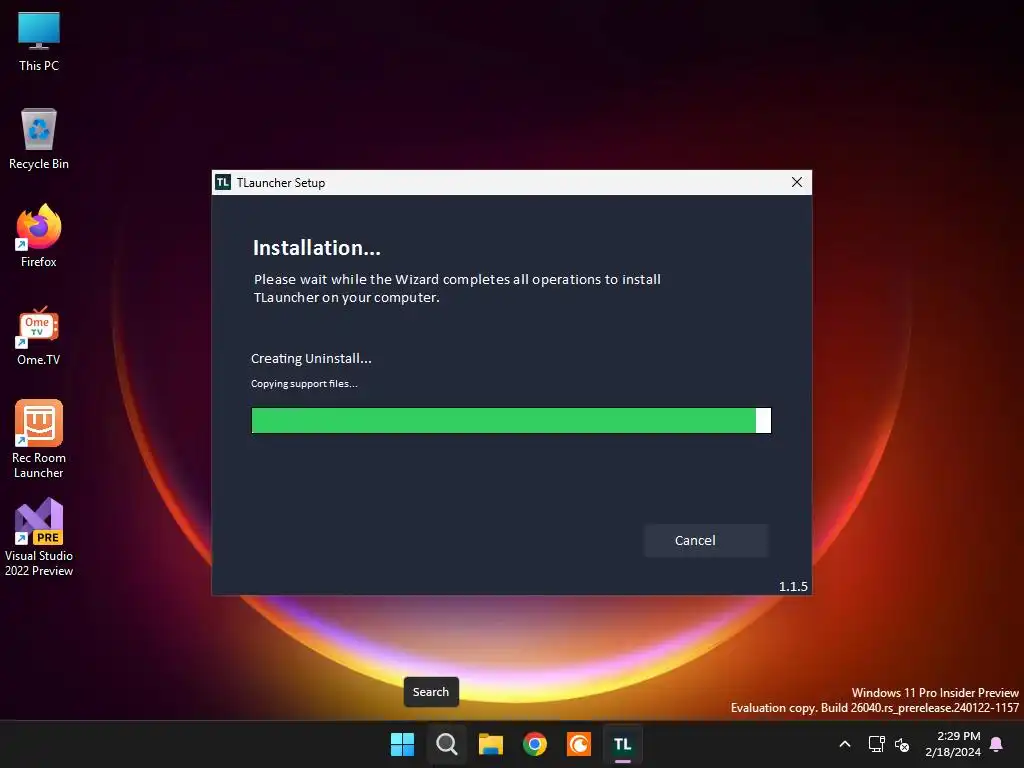Show hidden system tray icons
Image resolution: width=1024 pixels, height=768 pixels.
844,744
